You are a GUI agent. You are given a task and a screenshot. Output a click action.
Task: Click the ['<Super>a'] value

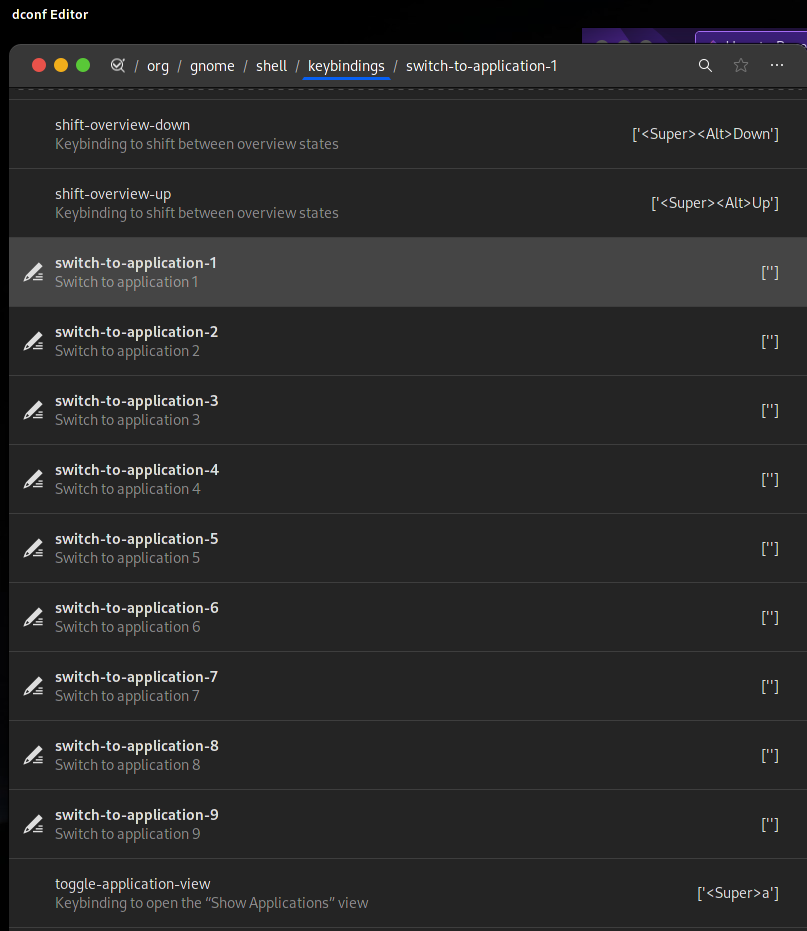pyautogui.click(x=738, y=893)
